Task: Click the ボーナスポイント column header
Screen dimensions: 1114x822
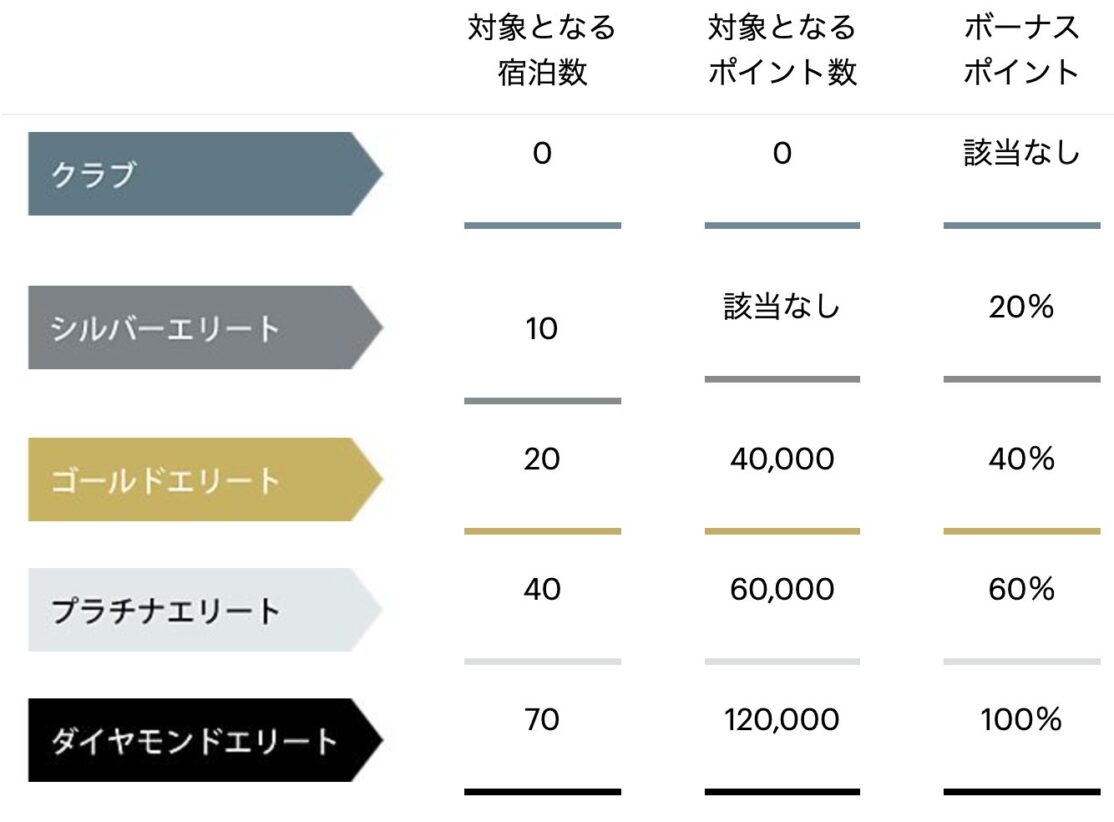Action: [1022, 50]
